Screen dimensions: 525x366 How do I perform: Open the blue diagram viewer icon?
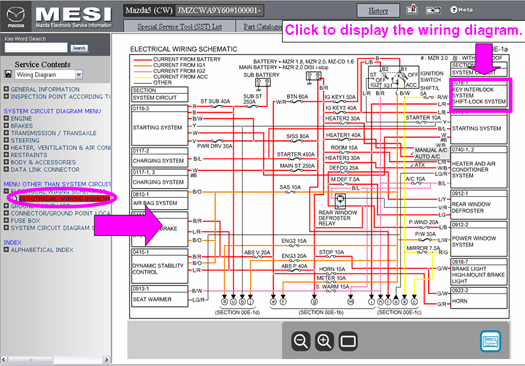coord(490,341)
